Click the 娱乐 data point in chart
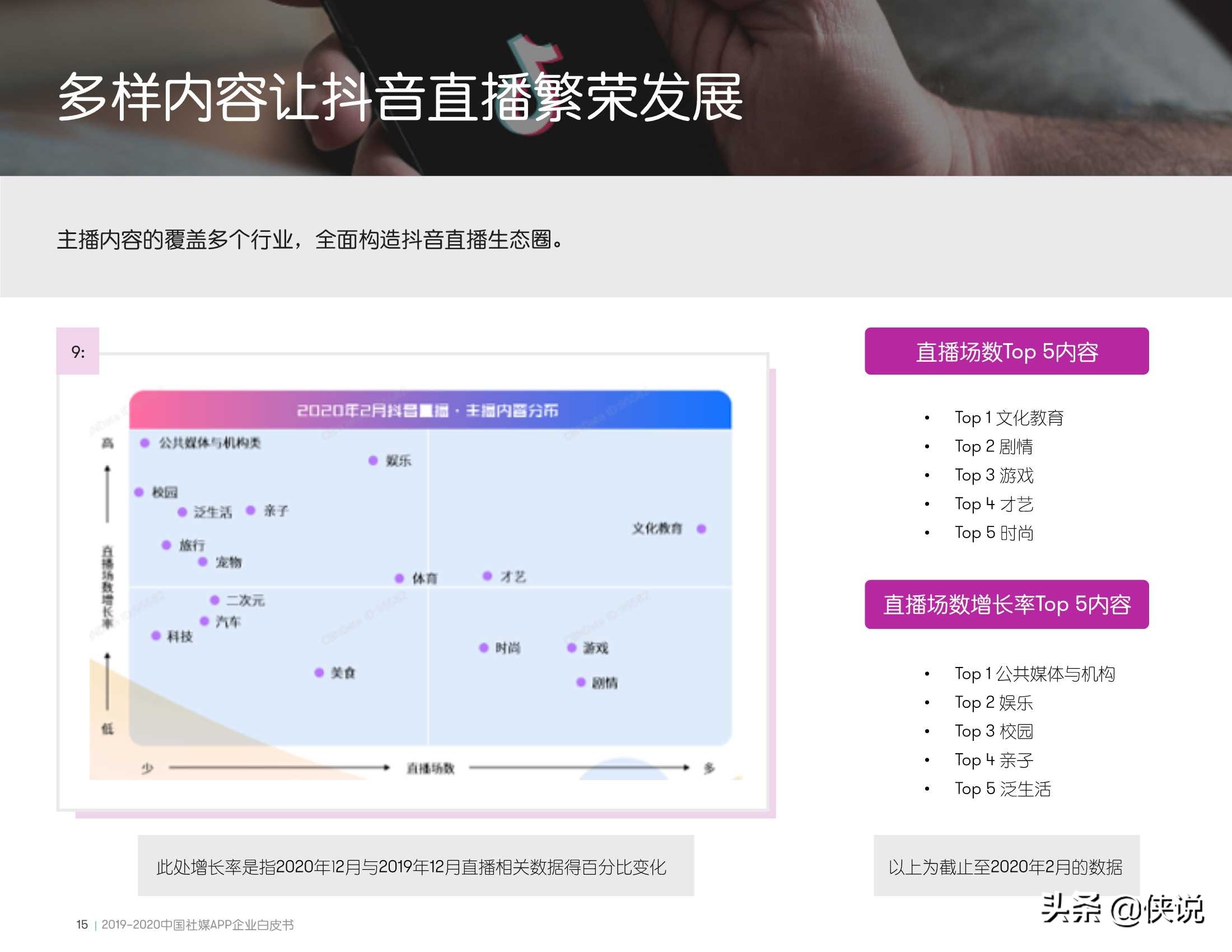 (x=373, y=461)
